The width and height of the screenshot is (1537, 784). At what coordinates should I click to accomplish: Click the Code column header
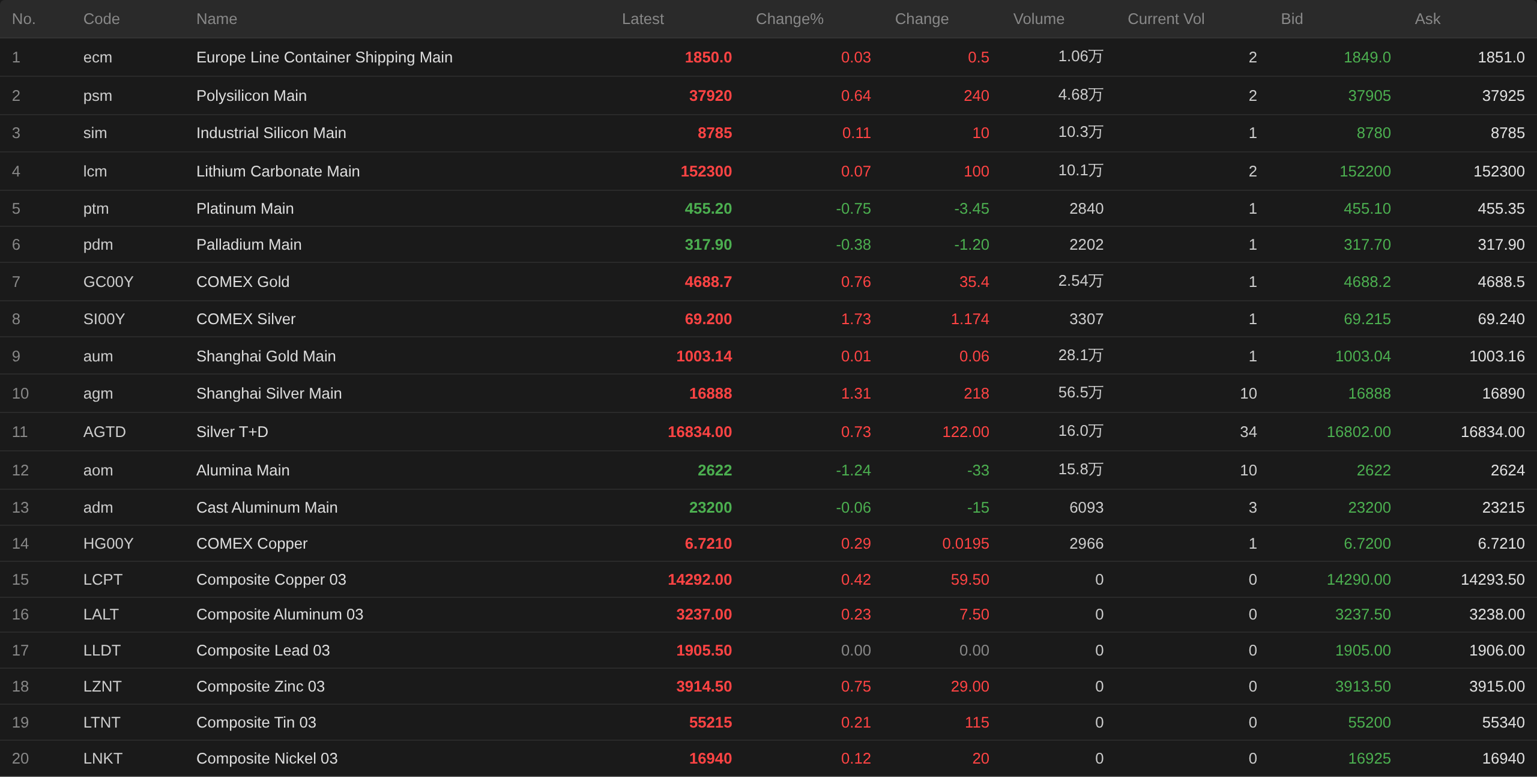coord(101,19)
